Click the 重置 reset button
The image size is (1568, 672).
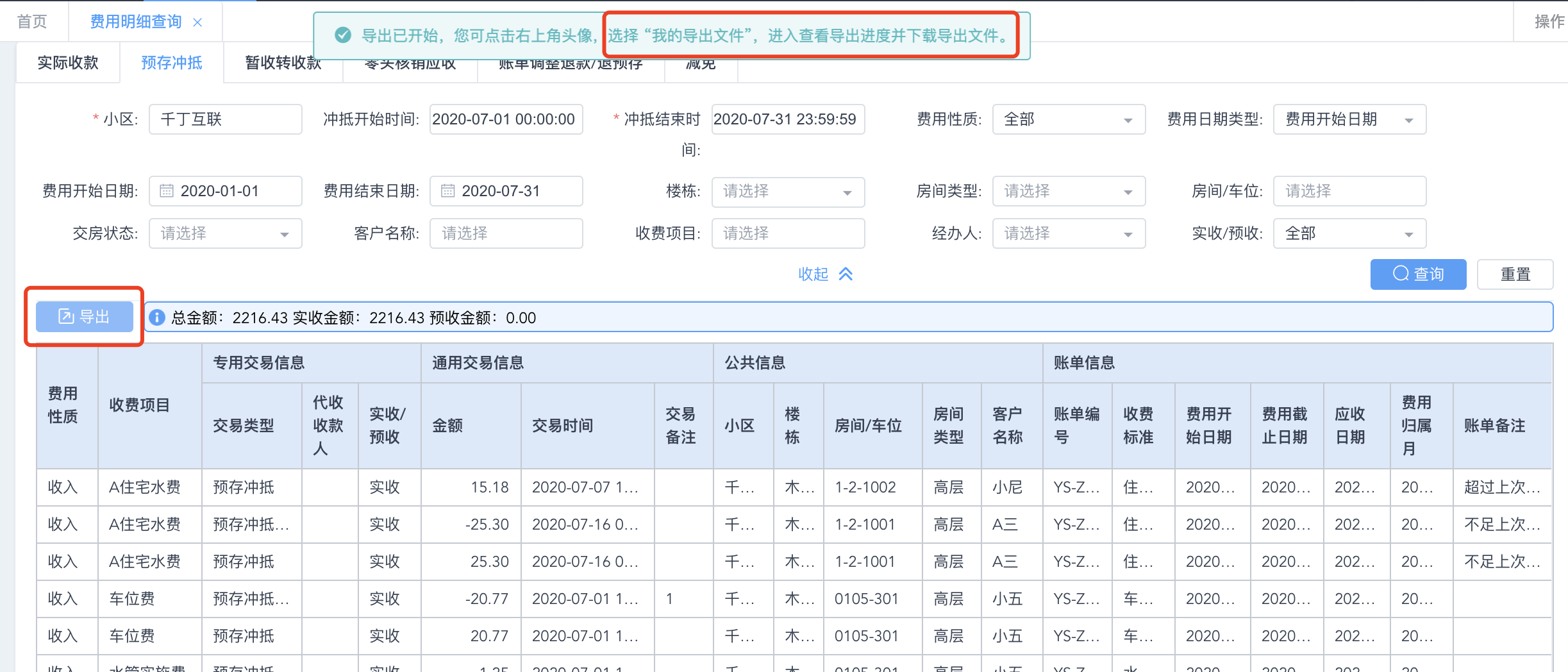click(1515, 274)
